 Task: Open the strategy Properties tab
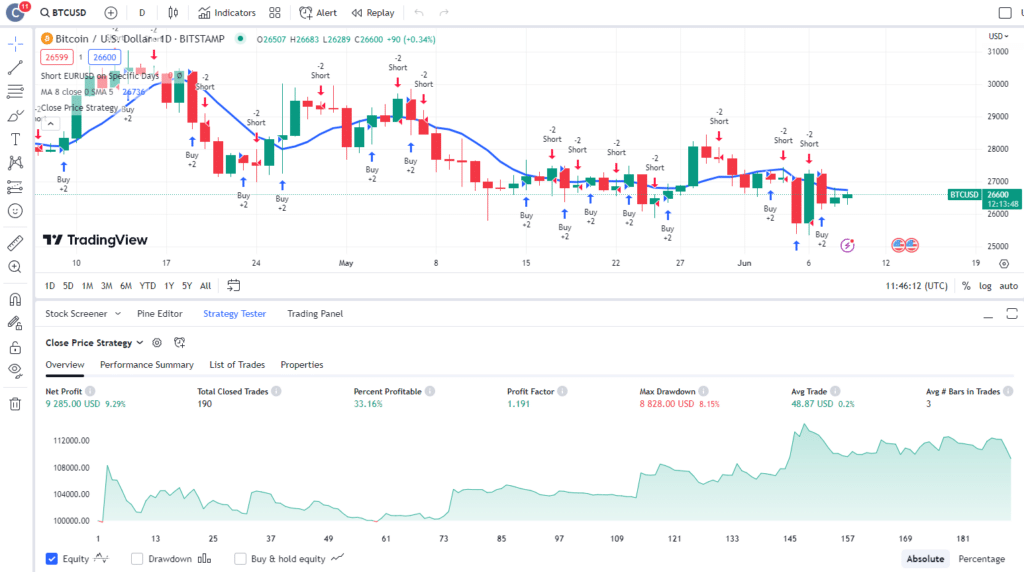pos(302,364)
